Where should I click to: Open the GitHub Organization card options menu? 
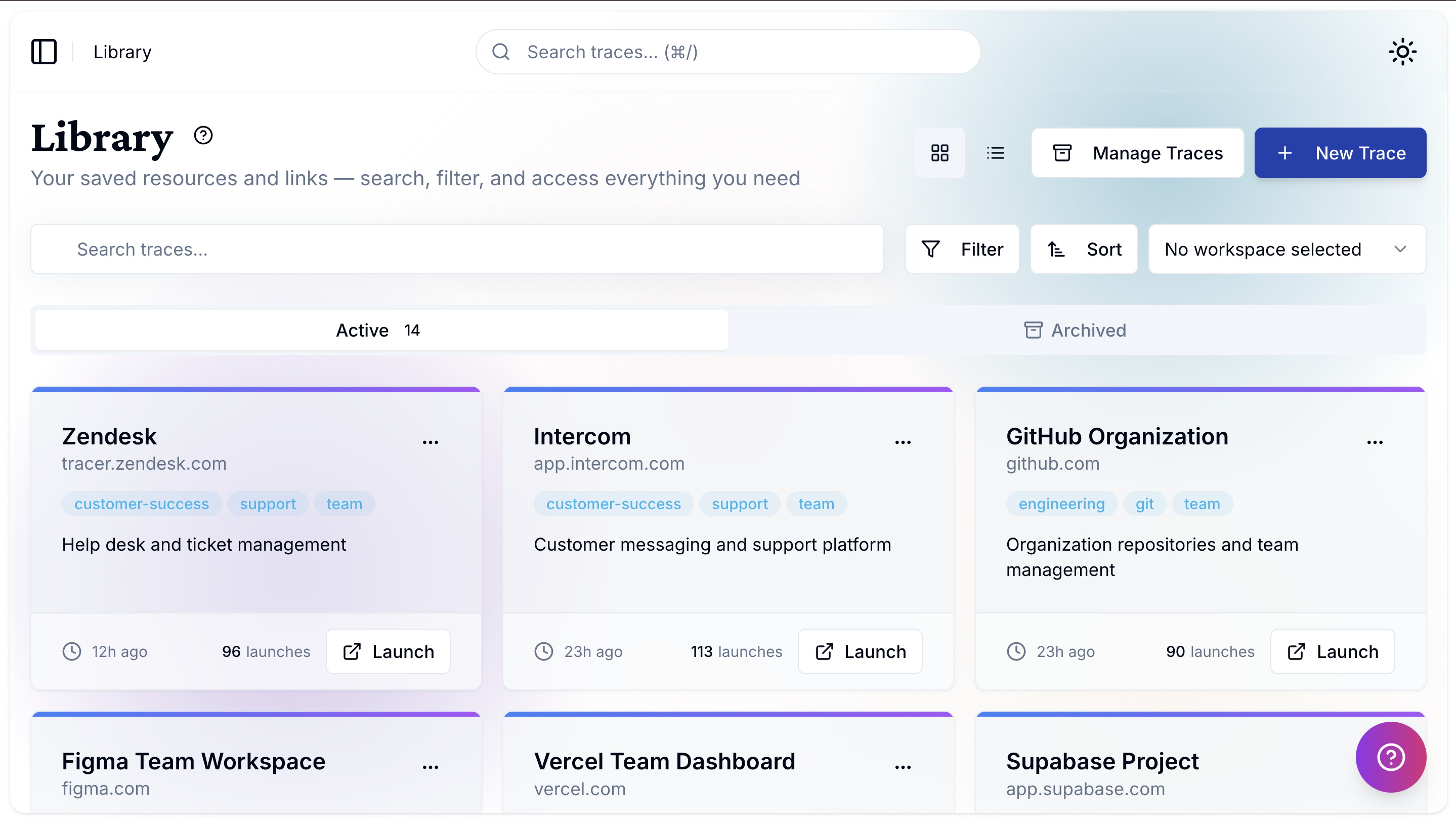click(x=1375, y=441)
